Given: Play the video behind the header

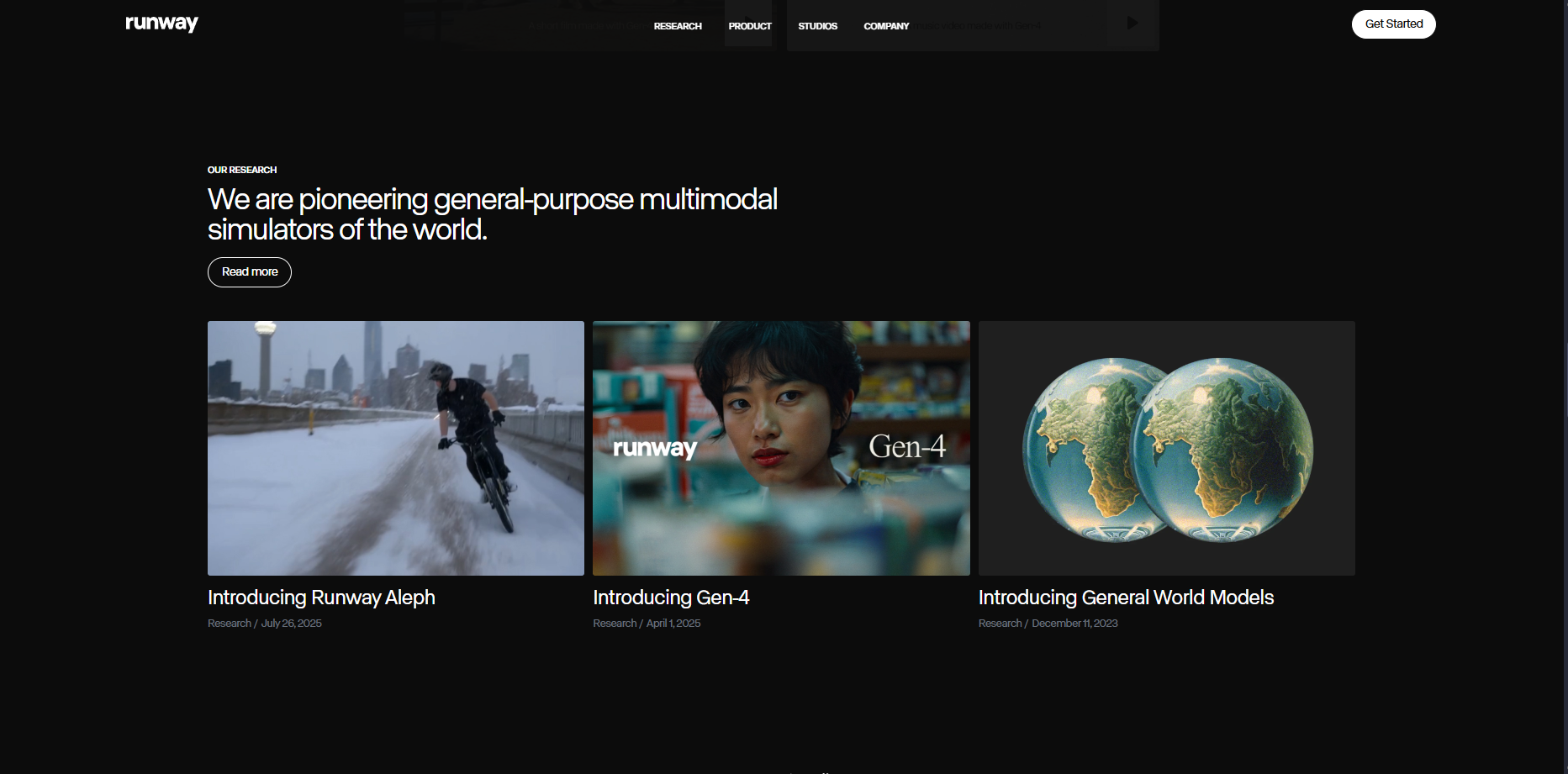Looking at the screenshot, I should 1132,23.
